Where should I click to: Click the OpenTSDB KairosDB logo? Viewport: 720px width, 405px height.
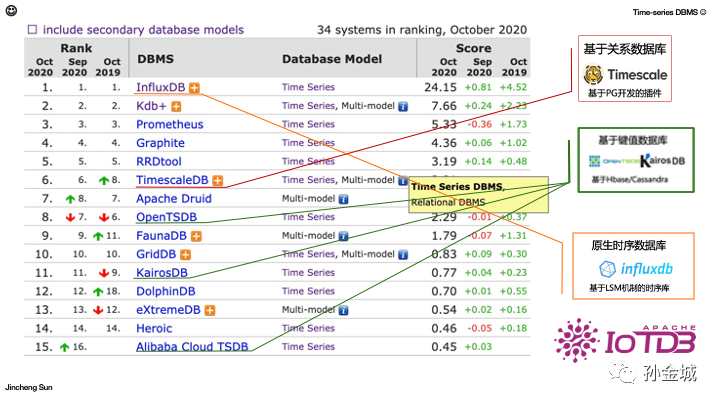pyautogui.click(x=637, y=160)
